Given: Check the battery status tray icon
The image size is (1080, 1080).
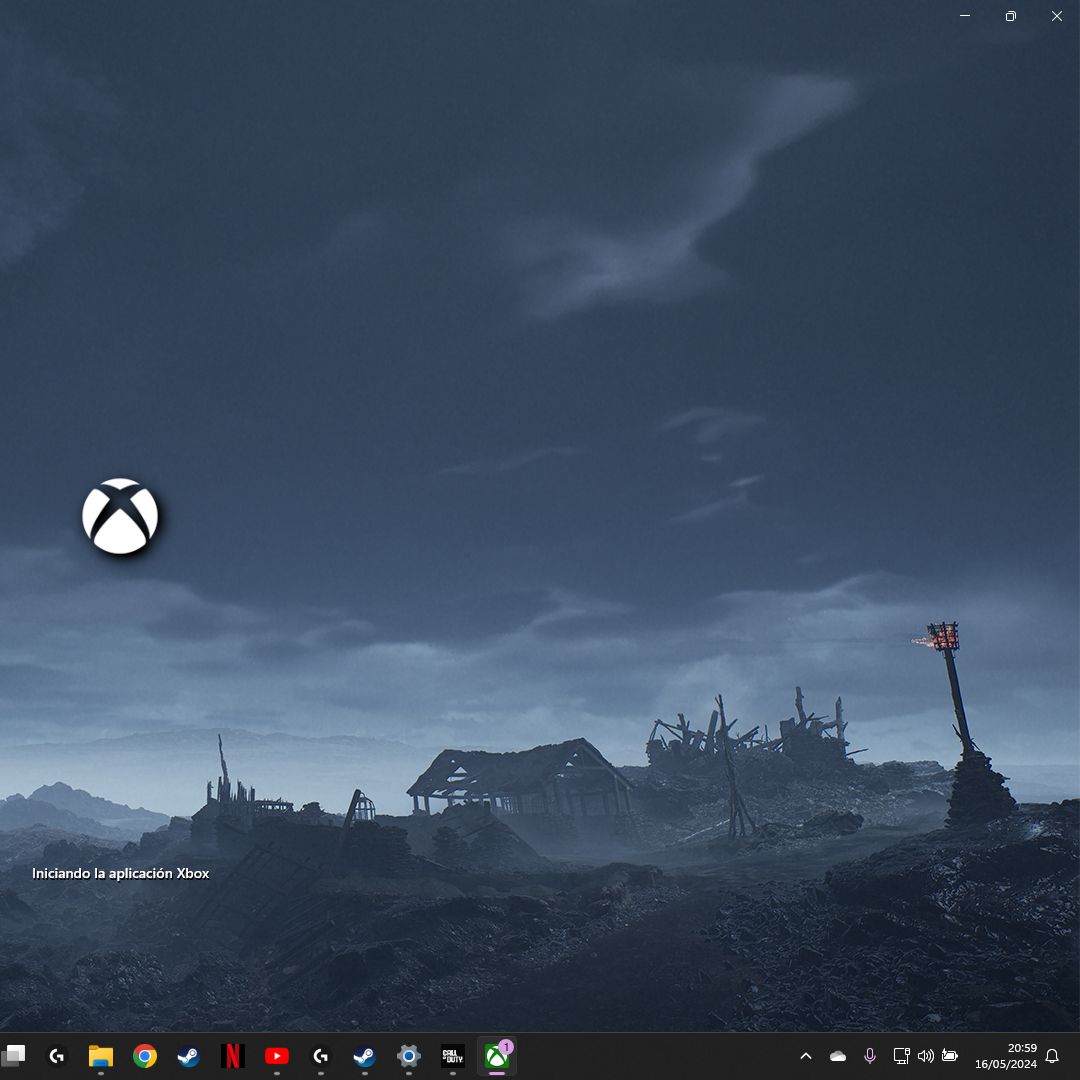Looking at the screenshot, I should tap(950, 1055).
